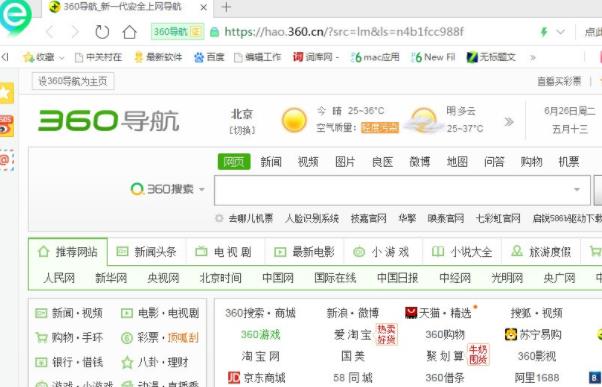602x387 pixels.
Task: Select the 地图 search tab
Action: 457,162
